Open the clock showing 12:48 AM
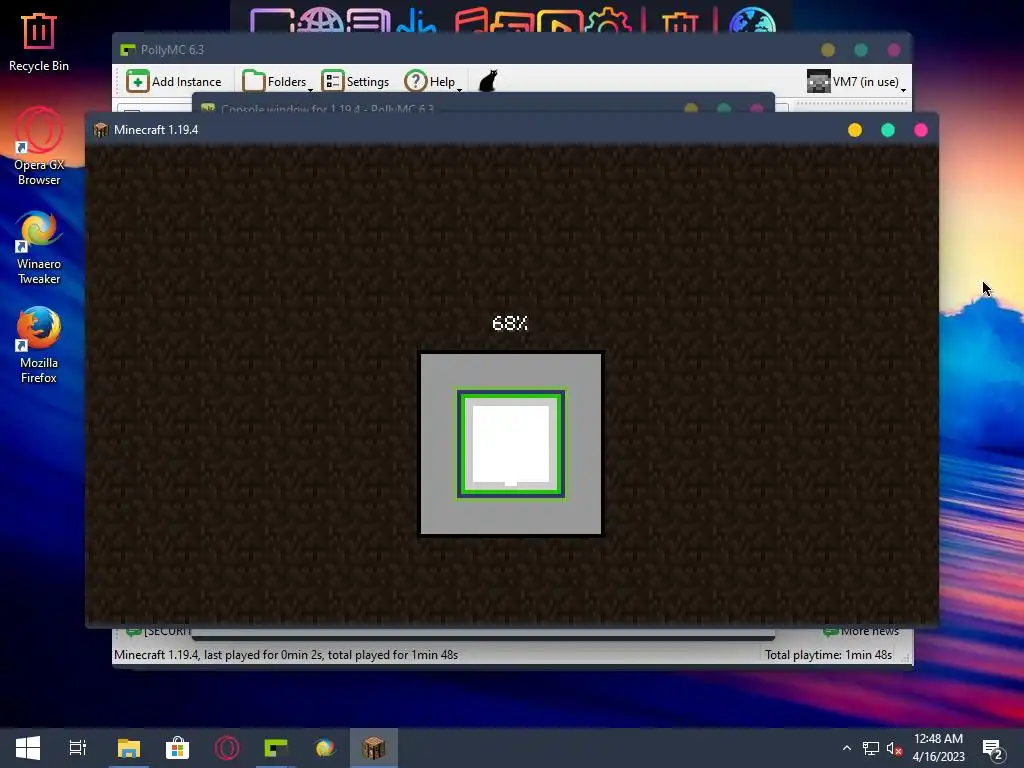Image resolution: width=1024 pixels, height=768 pixels. pyautogui.click(x=938, y=748)
